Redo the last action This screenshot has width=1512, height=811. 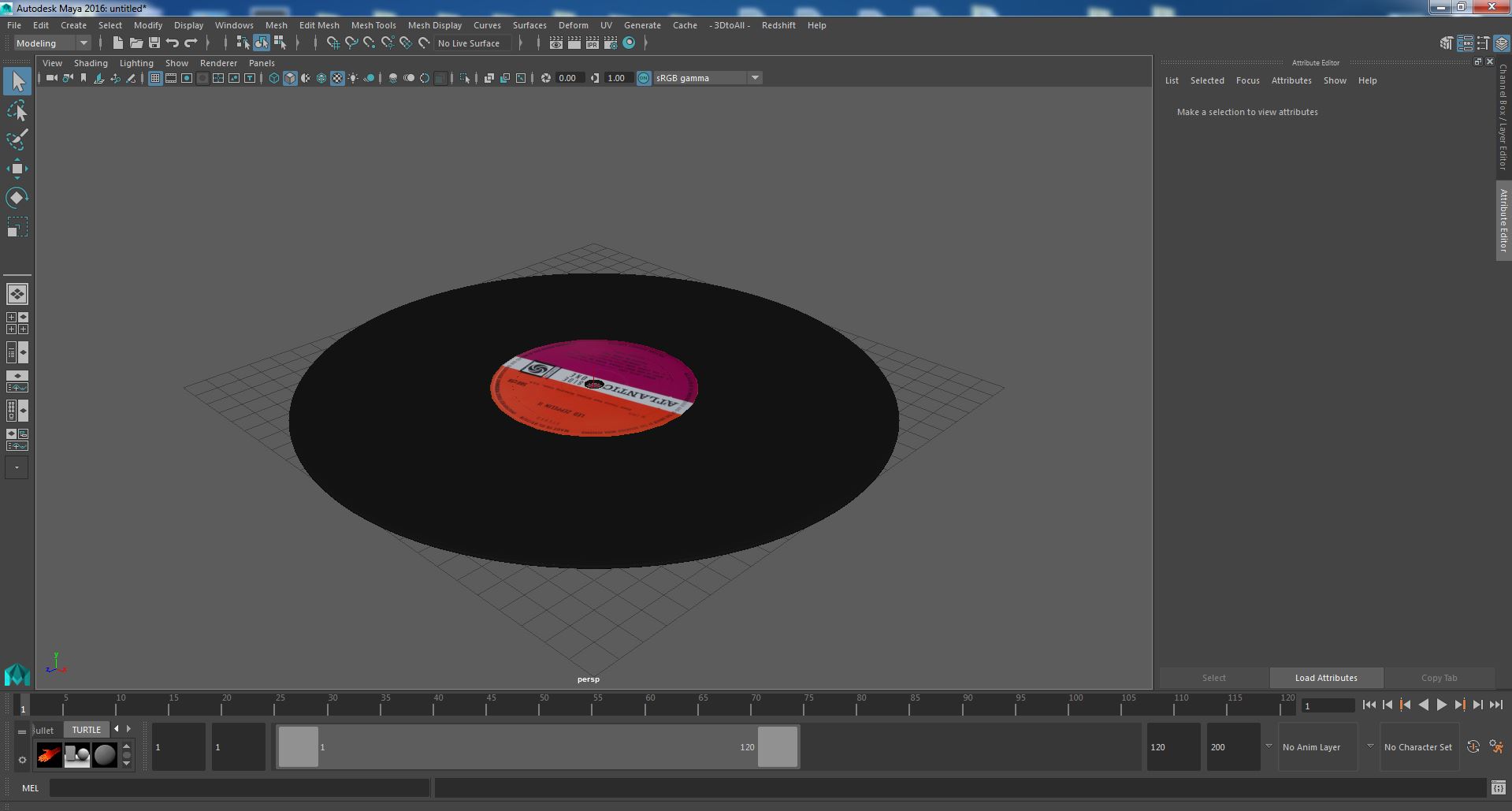pos(191,43)
